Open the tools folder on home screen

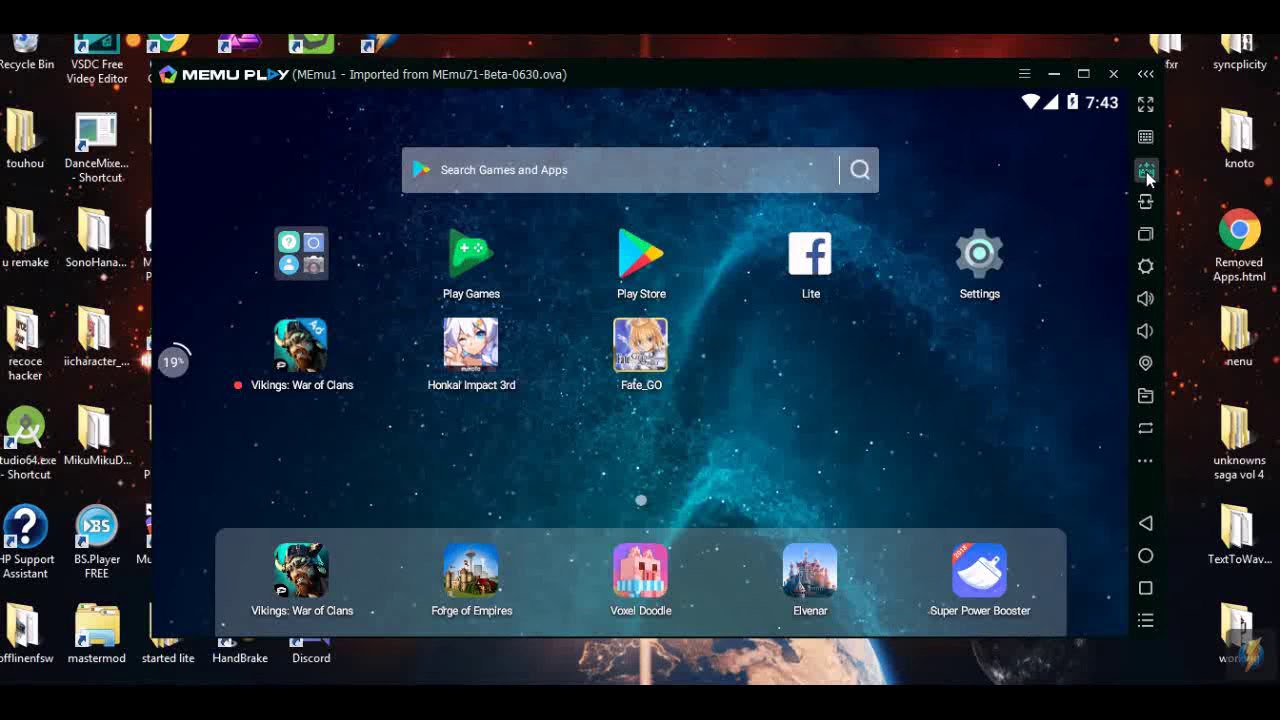tap(301, 253)
